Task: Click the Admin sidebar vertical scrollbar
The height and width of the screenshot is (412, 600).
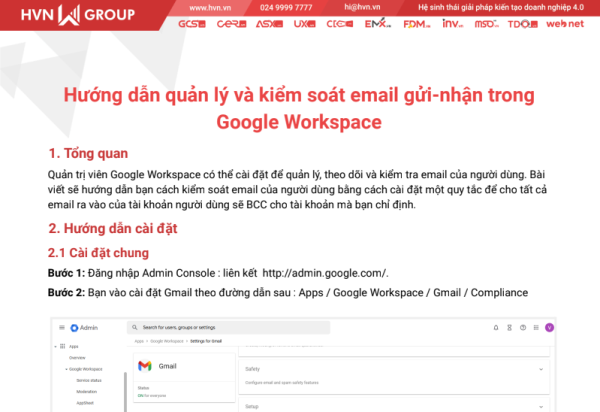Action: click(x=125, y=392)
